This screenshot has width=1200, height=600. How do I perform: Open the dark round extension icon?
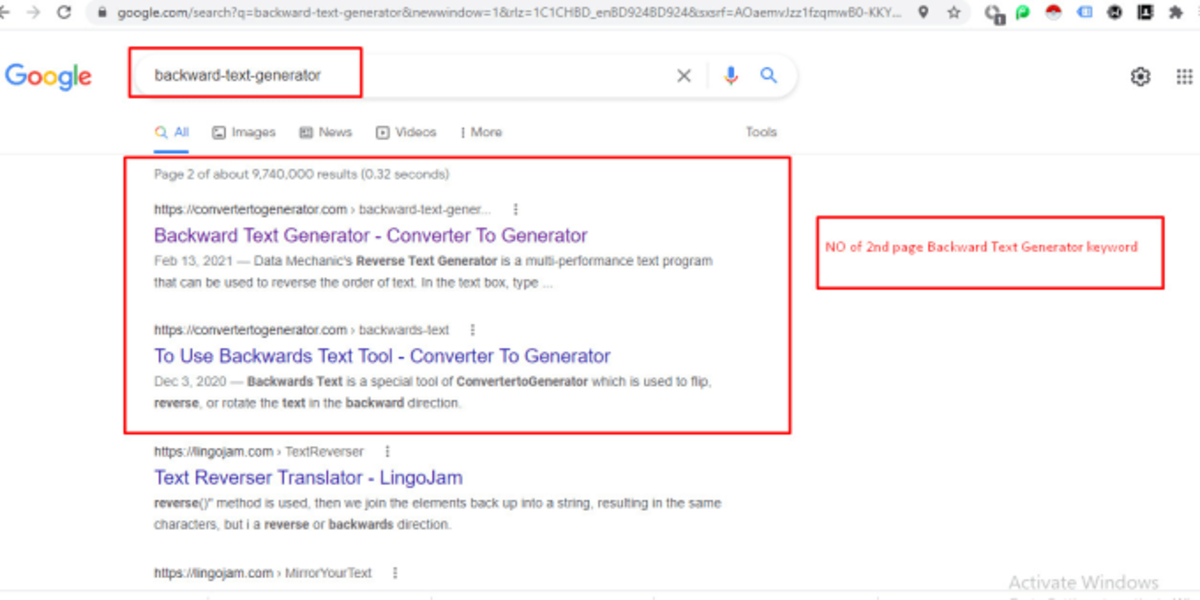[x=1115, y=13]
